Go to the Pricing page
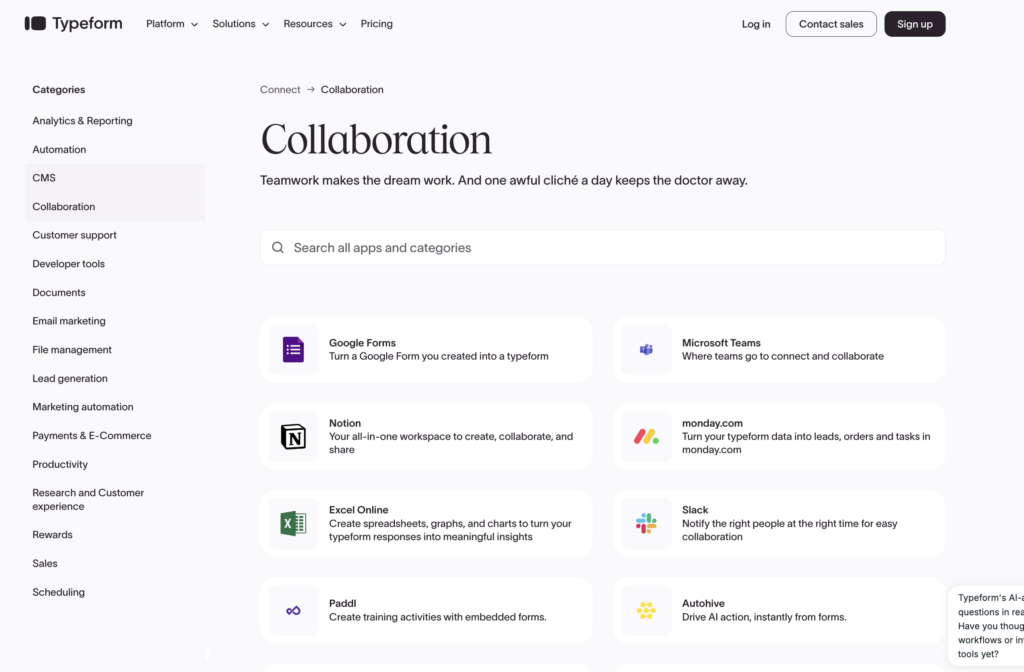 pyautogui.click(x=377, y=24)
